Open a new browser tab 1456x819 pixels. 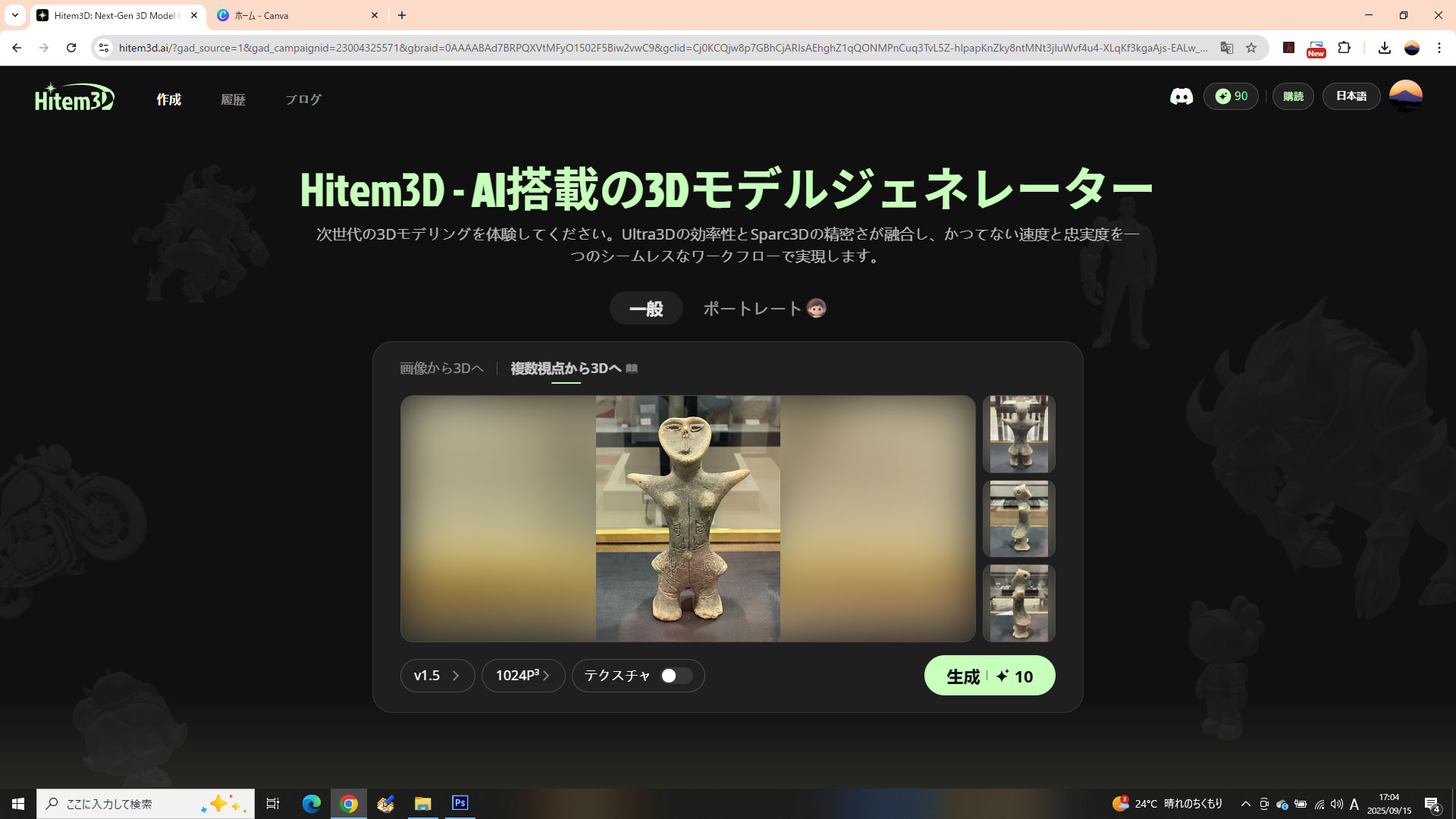[x=402, y=15]
